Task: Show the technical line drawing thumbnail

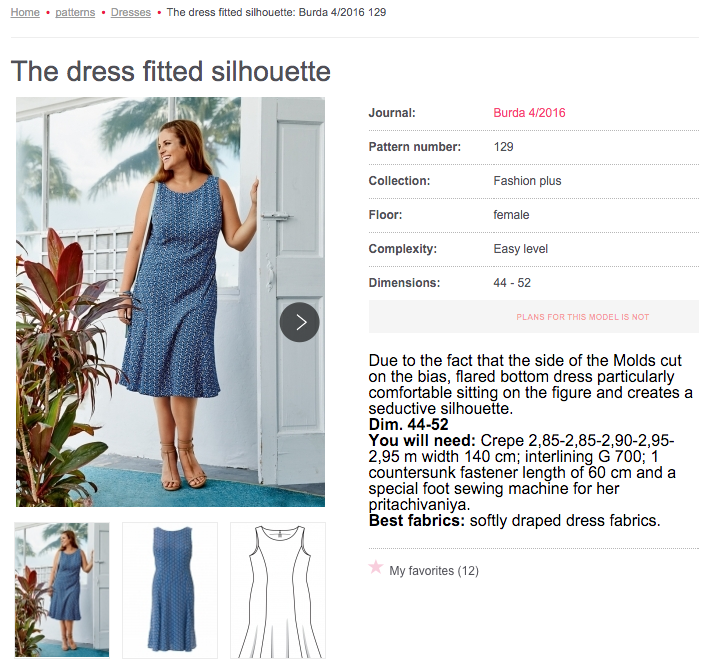Action: pos(278,589)
